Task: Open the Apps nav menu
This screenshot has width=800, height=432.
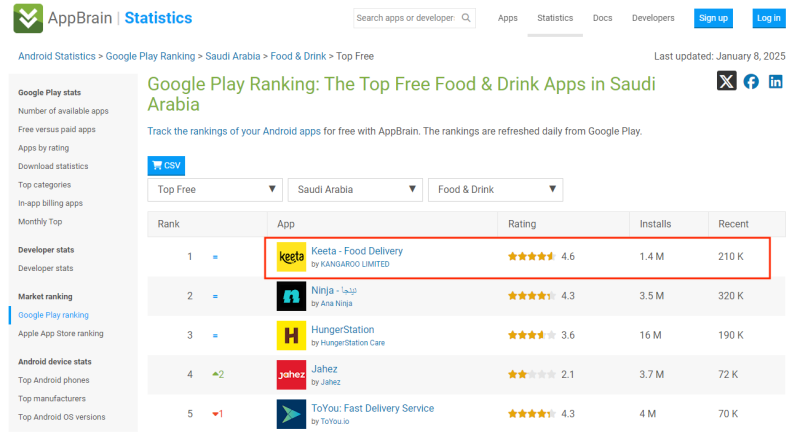Action: tap(508, 18)
